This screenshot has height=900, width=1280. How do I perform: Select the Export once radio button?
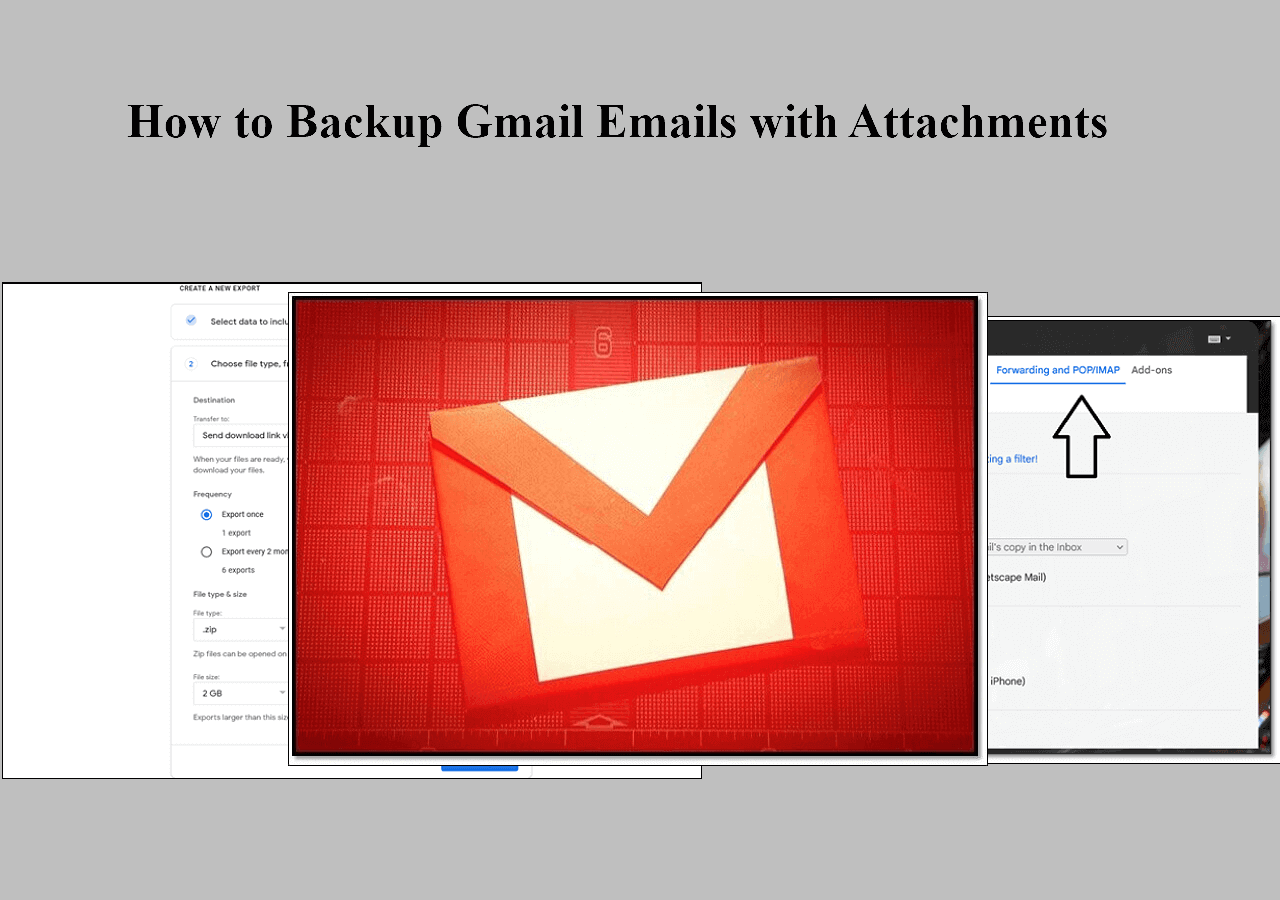[206, 515]
